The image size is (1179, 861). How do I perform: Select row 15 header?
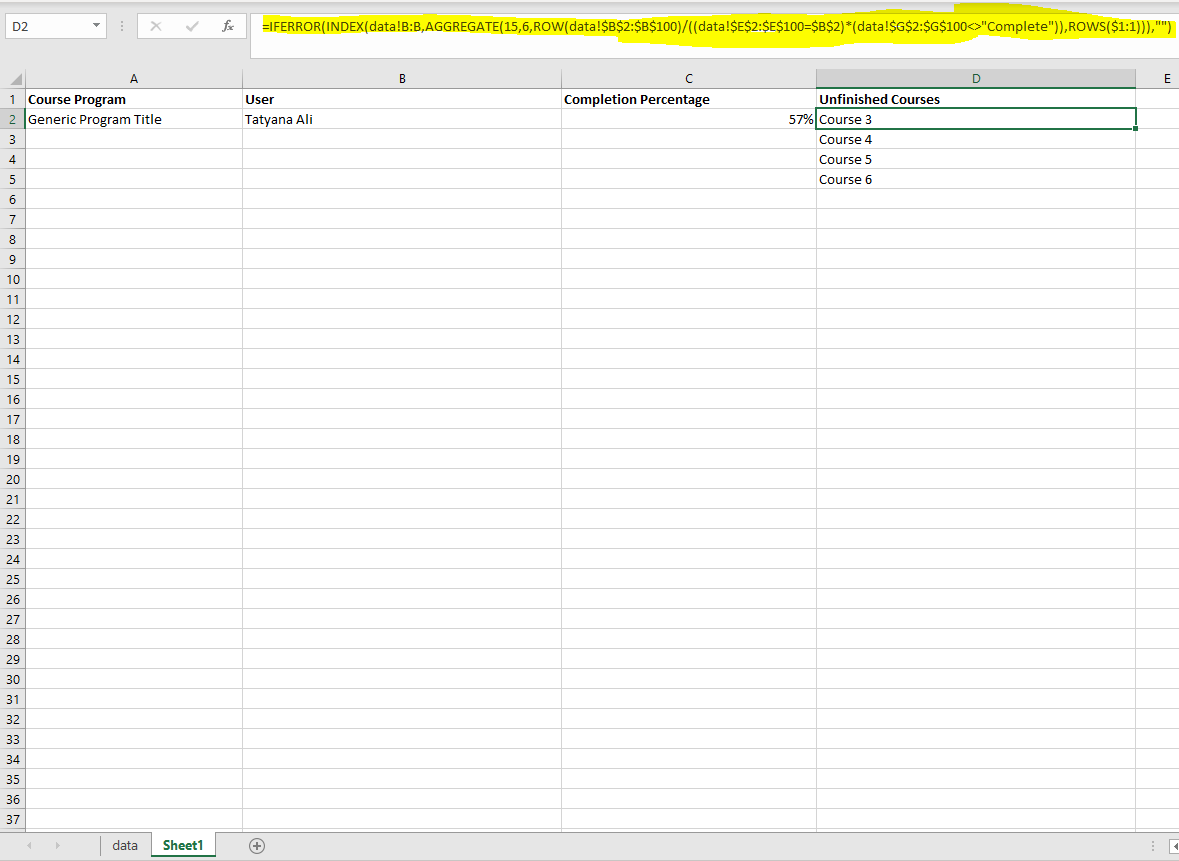click(x=13, y=380)
